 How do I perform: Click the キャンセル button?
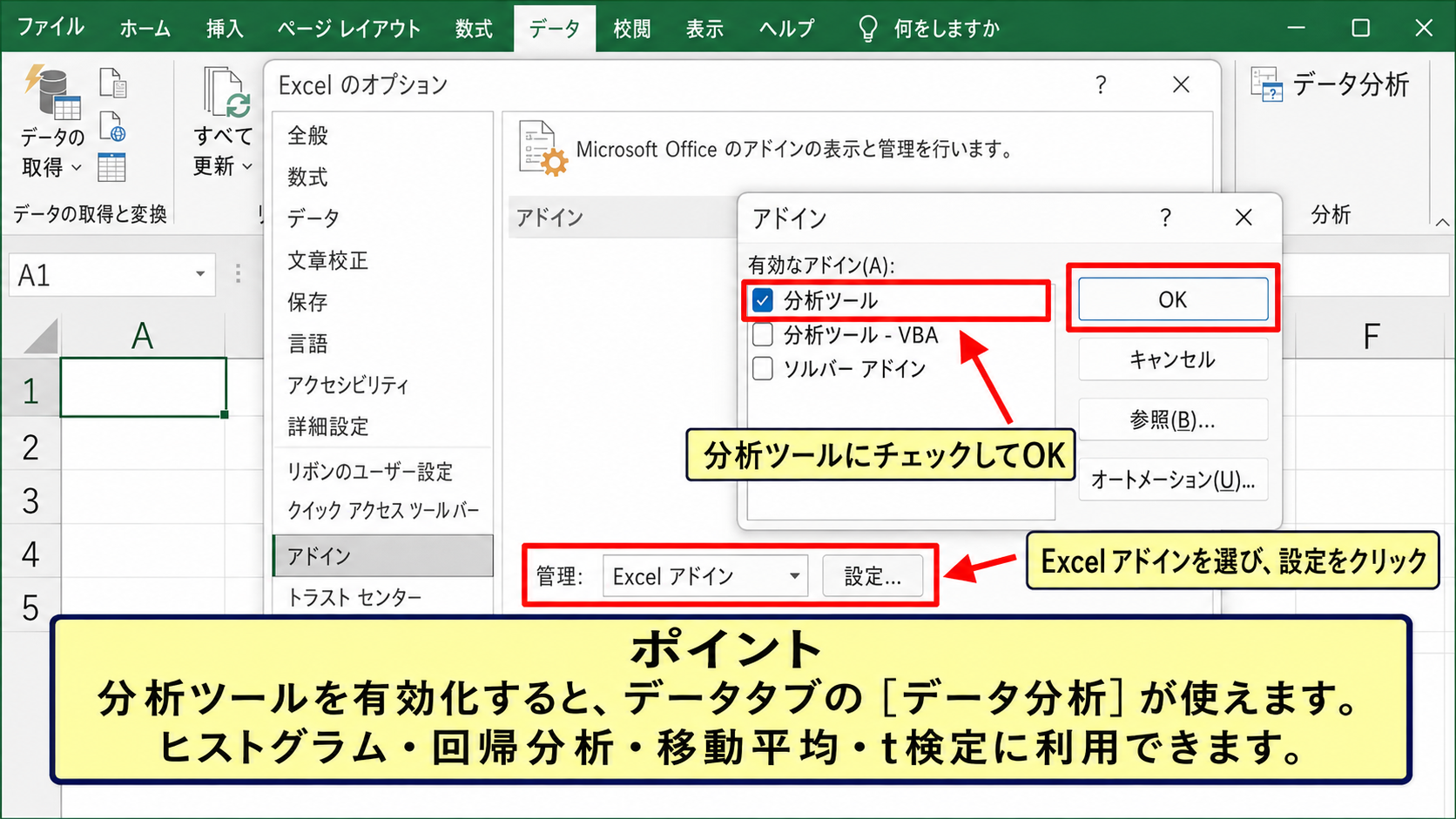point(1173,359)
